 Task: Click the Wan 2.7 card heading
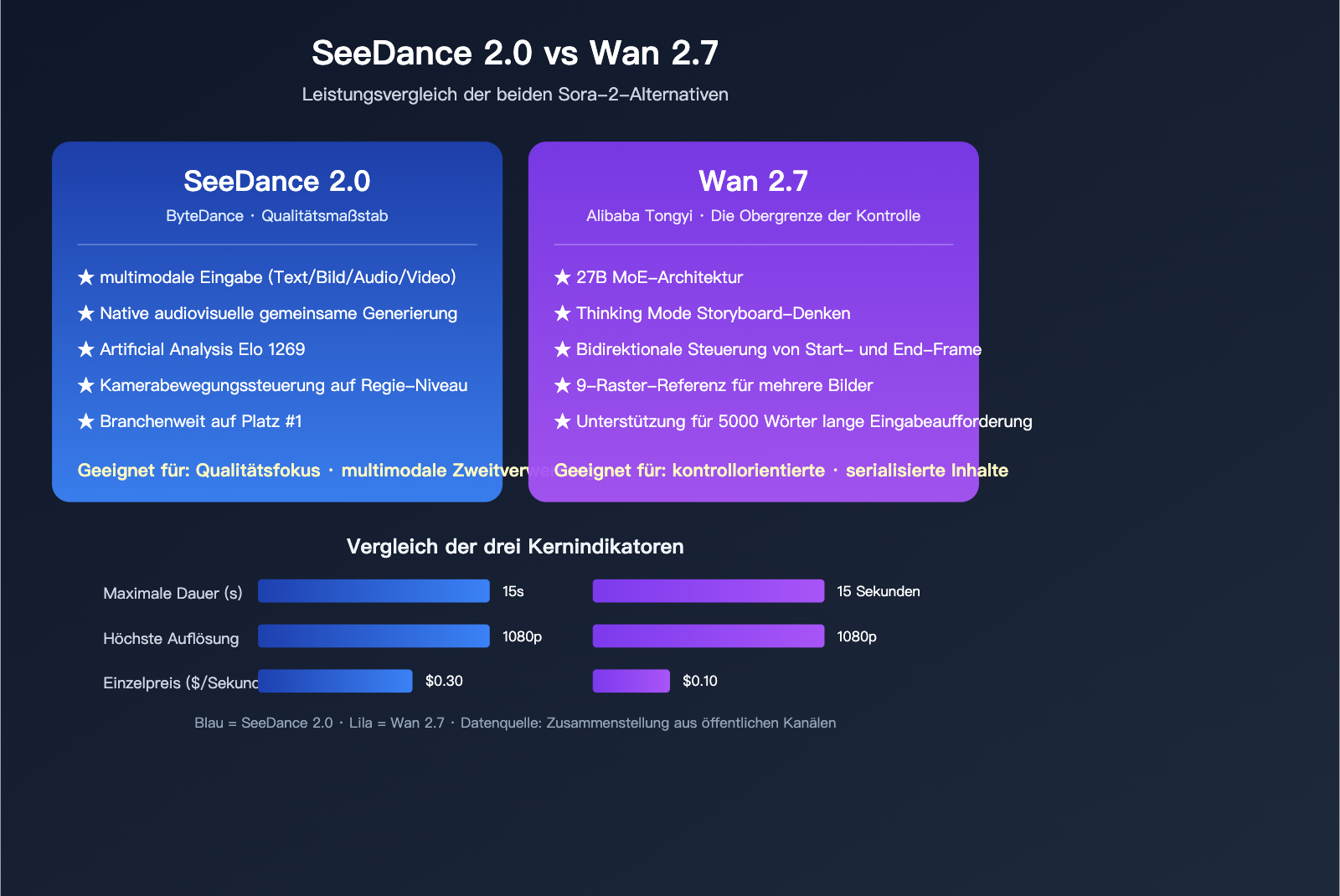pyautogui.click(x=753, y=181)
